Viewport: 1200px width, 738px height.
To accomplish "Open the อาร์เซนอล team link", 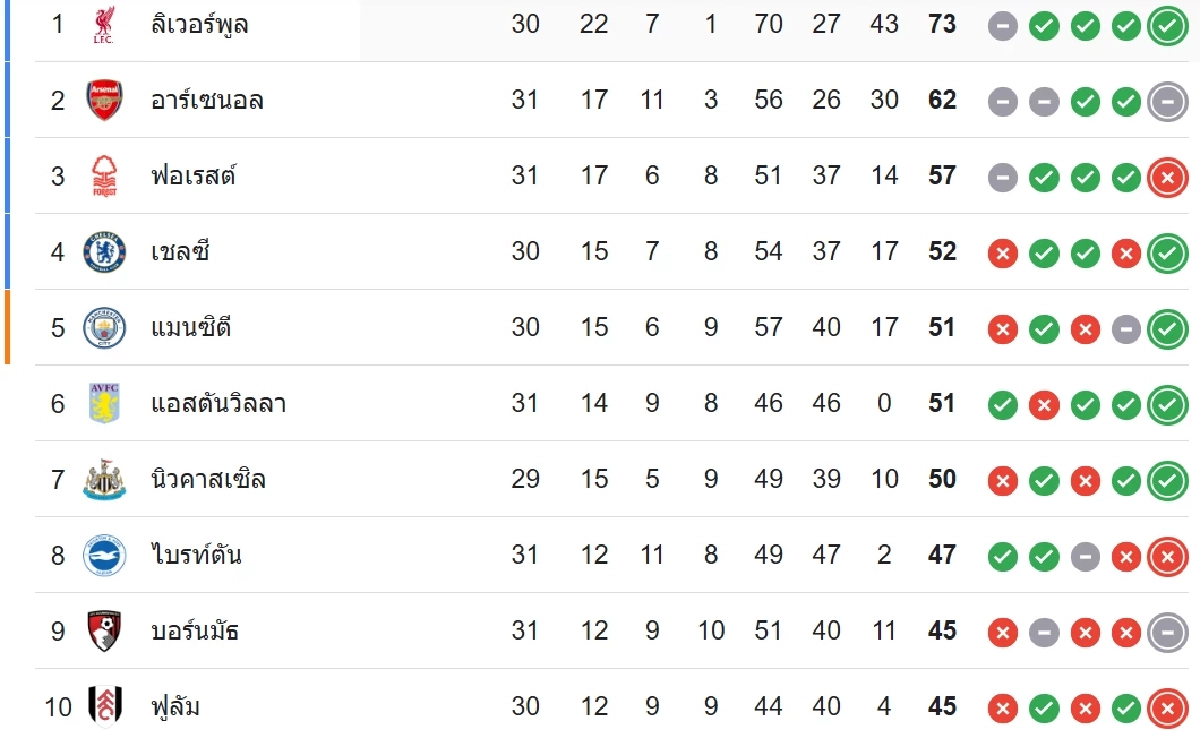I will coord(207,100).
